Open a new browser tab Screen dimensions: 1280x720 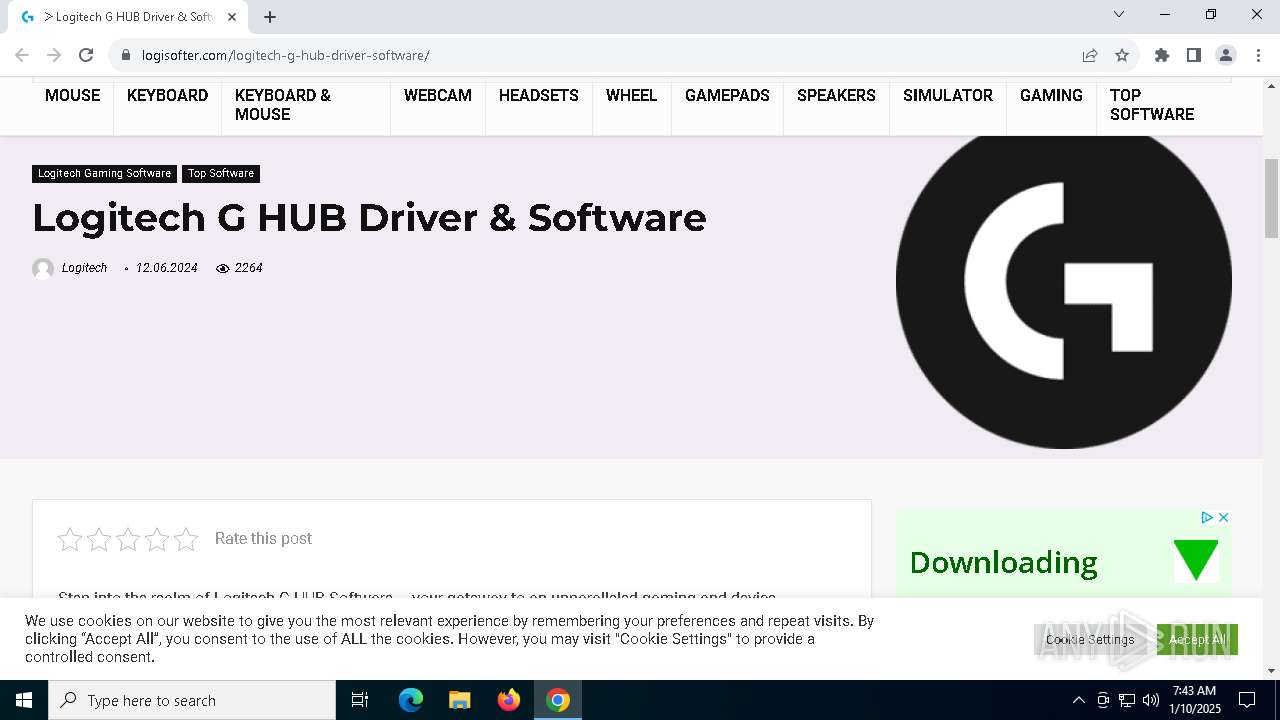click(x=270, y=17)
